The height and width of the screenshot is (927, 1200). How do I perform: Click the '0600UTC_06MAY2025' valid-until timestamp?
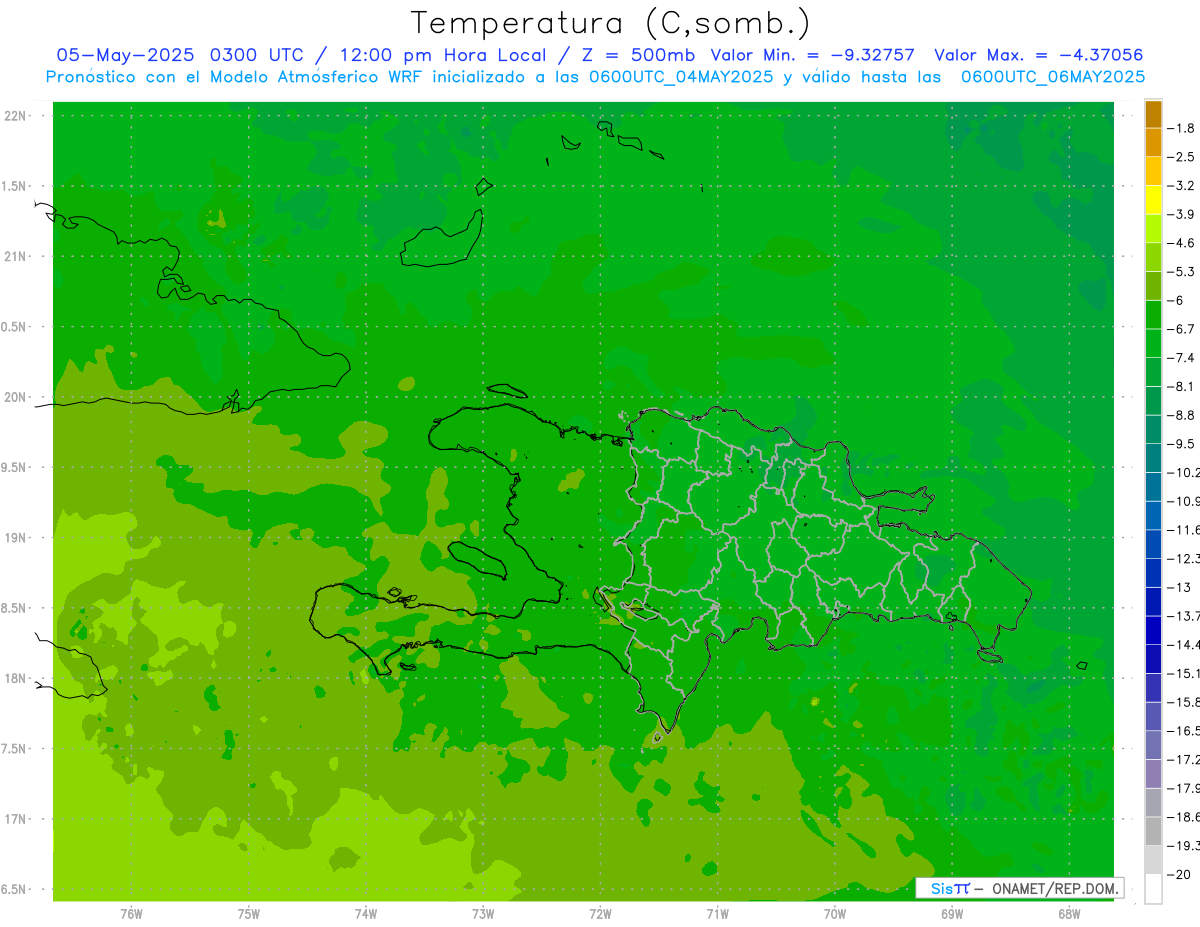coord(1053,76)
